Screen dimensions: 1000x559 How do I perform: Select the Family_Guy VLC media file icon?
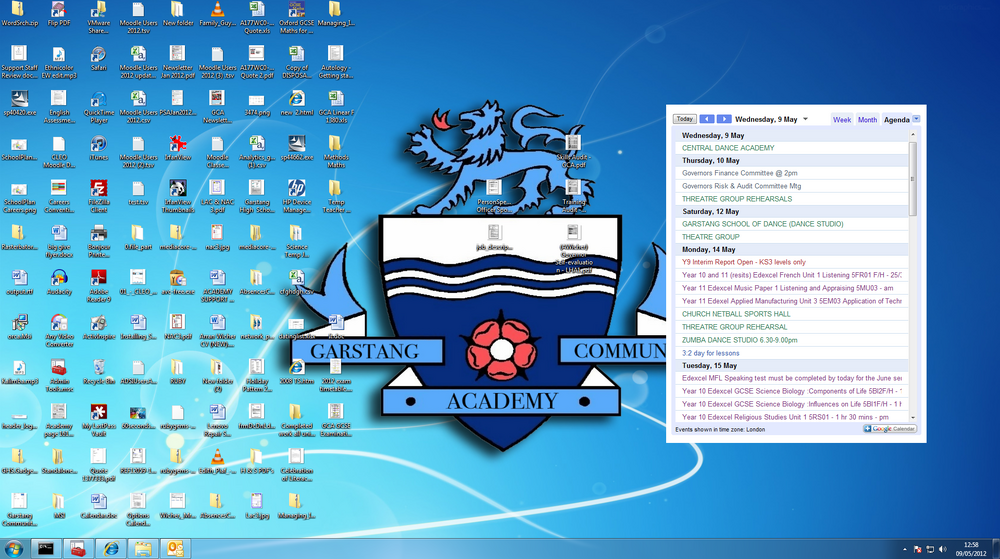[x=217, y=14]
